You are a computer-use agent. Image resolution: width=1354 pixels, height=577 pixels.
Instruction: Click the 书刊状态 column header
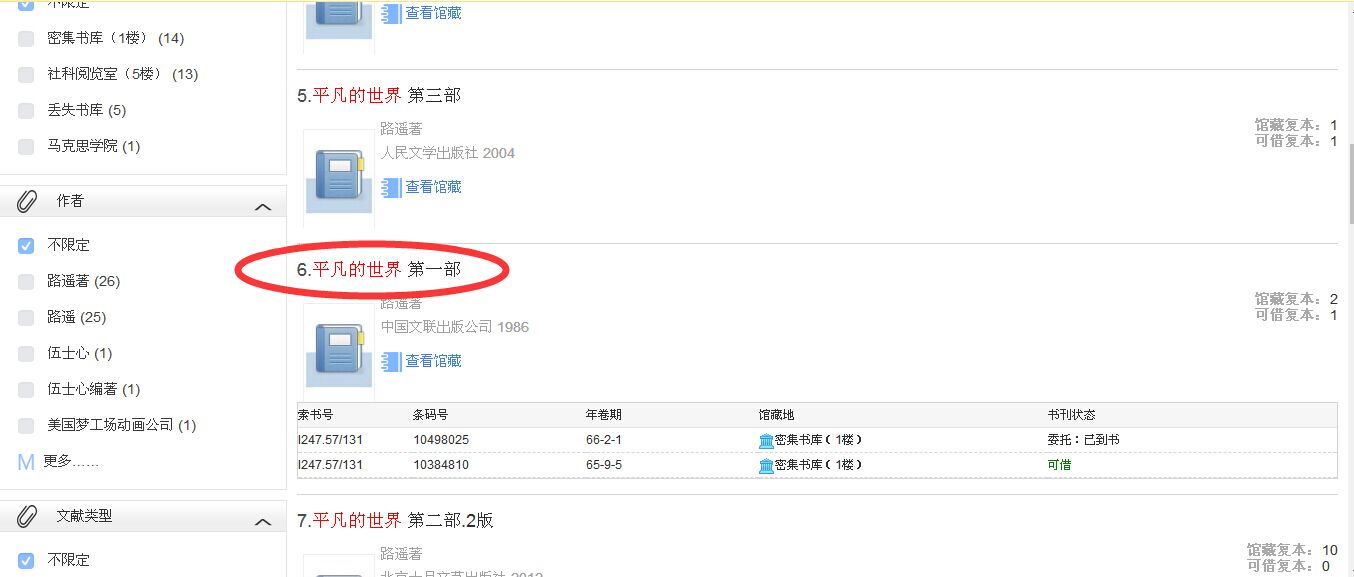click(1071, 415)
